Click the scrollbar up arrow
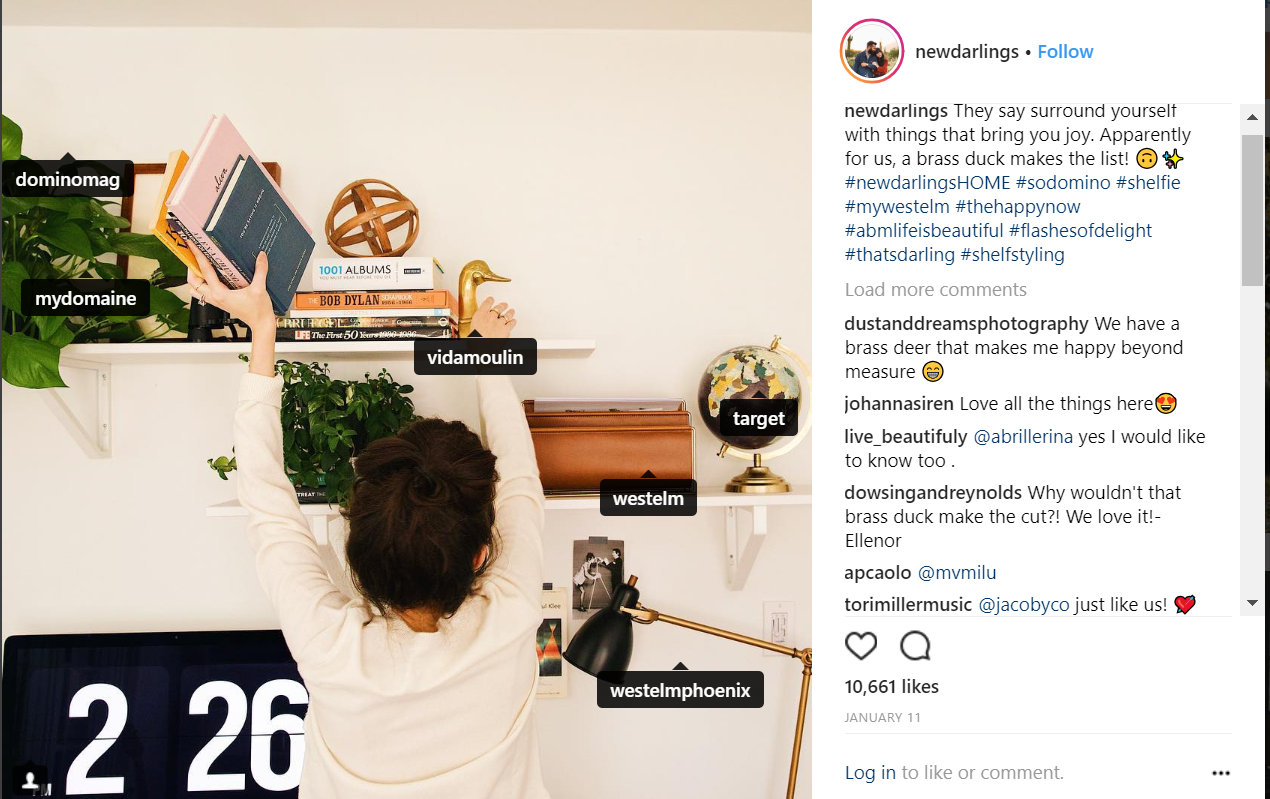 (x=1252, y=117)
